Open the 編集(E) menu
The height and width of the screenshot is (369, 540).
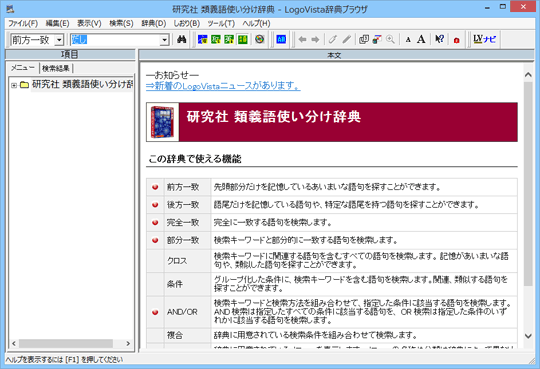[x=58, y=23]
